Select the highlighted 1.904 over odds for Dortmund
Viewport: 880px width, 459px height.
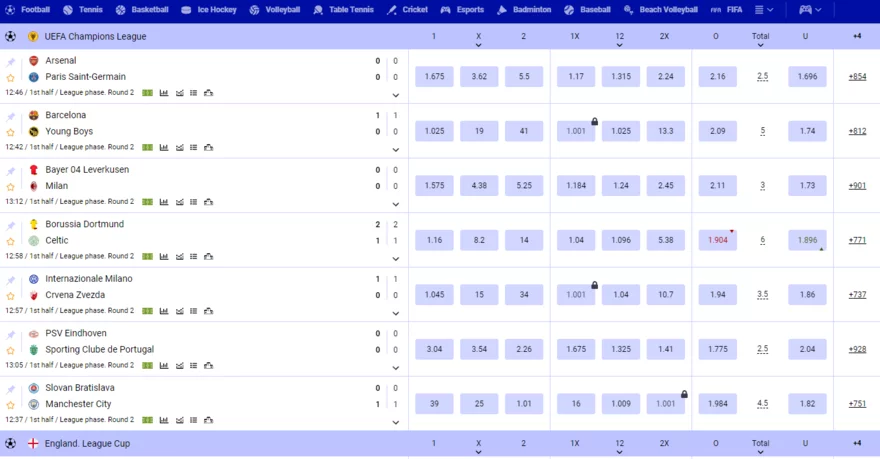click(717, 240)
